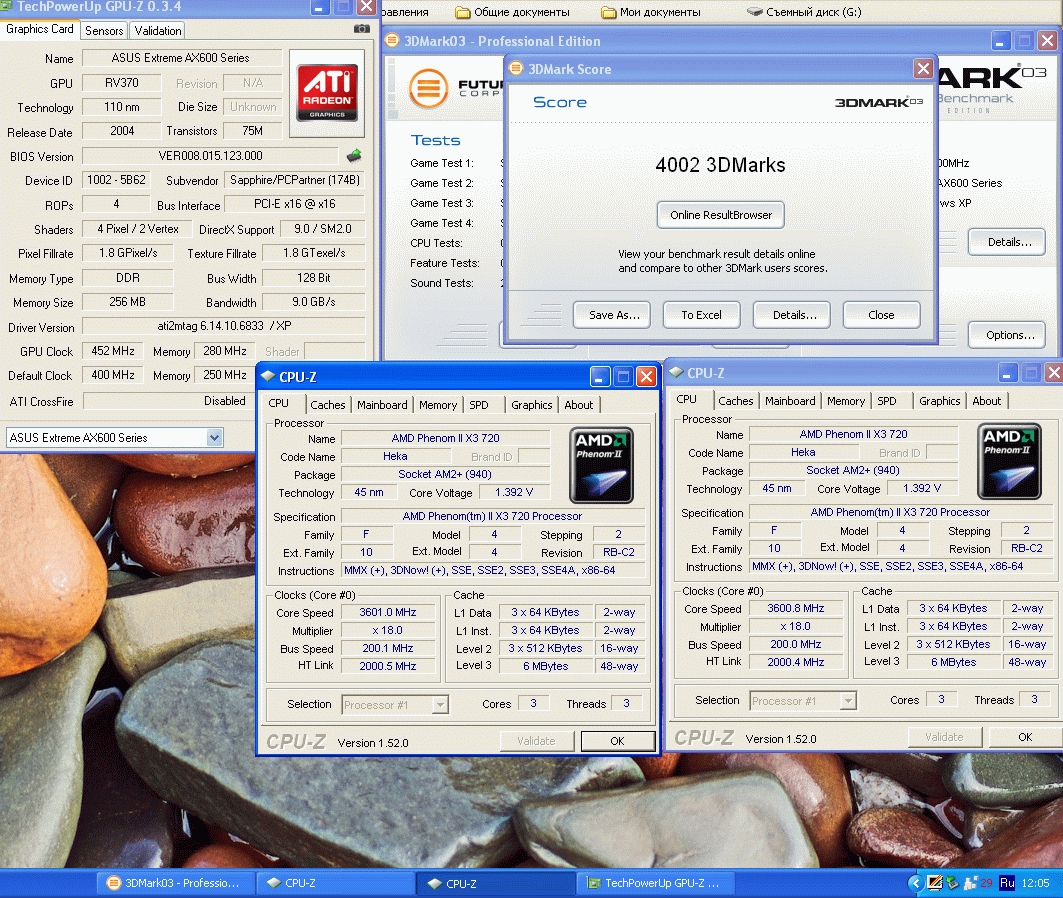This screenshot has width=1063, height=898.
Task: Click Options... button in 3DMark03 main window
Action: tap(1009, 335)
